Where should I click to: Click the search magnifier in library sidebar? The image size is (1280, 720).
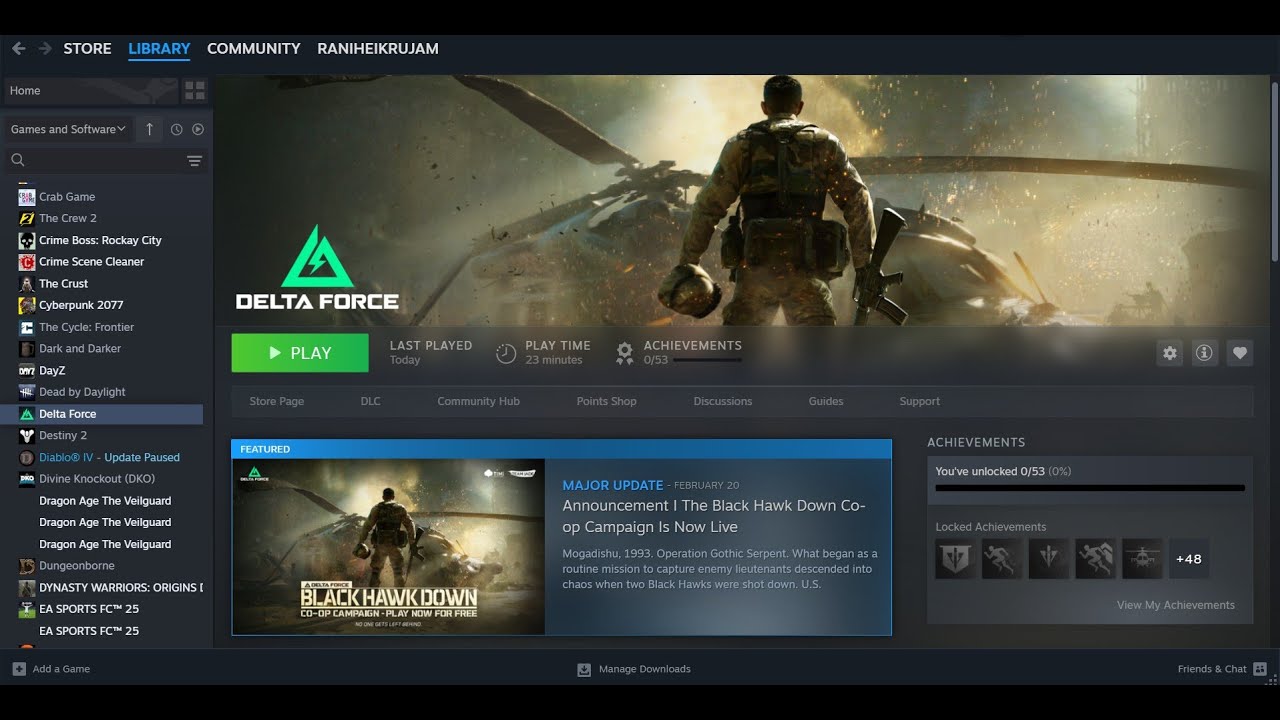[17, 160]
